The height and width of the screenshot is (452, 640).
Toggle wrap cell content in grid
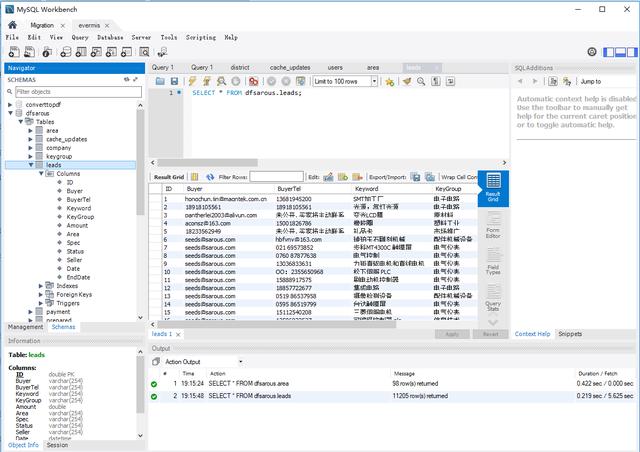tap(459, 177)
